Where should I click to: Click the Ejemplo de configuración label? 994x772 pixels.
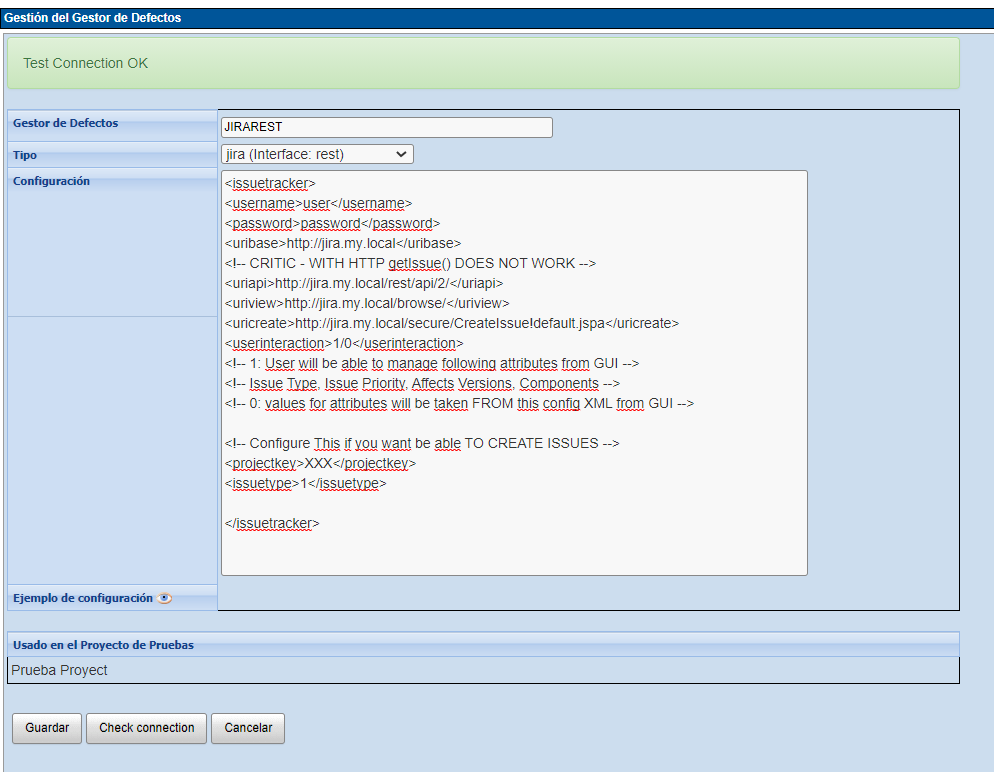point(83,598)
